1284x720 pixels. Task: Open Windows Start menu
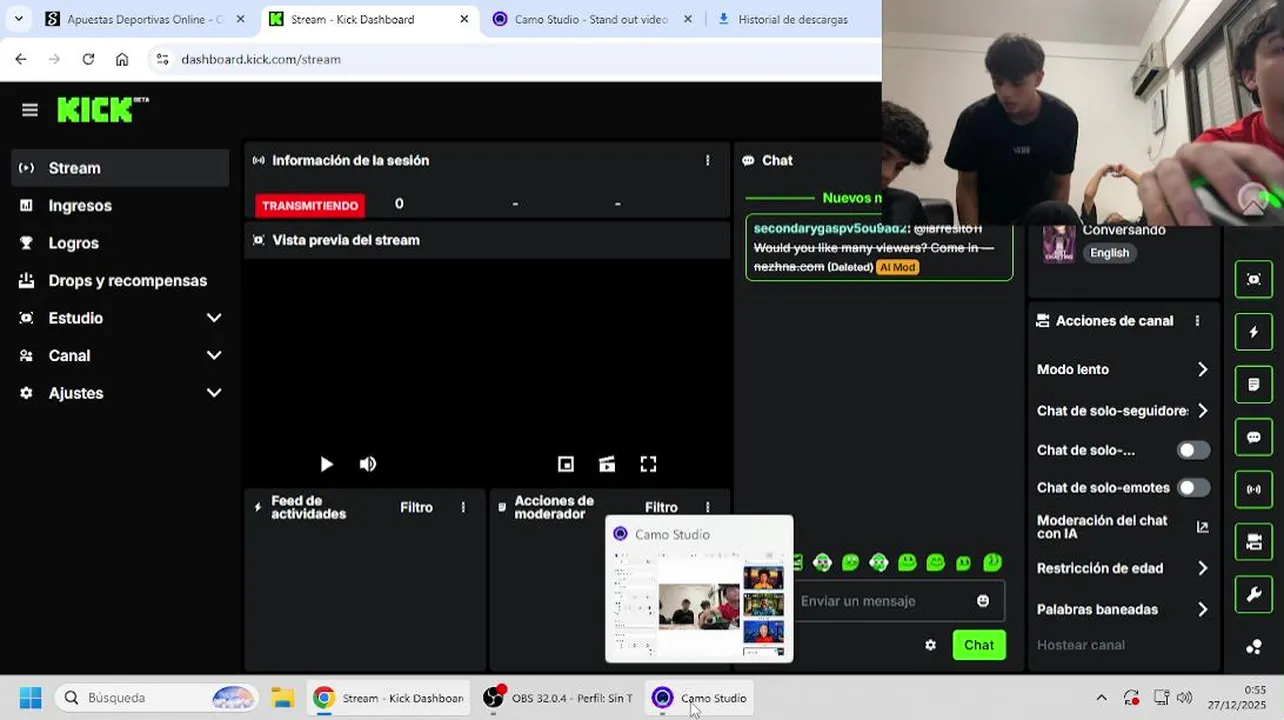(30, 698)
